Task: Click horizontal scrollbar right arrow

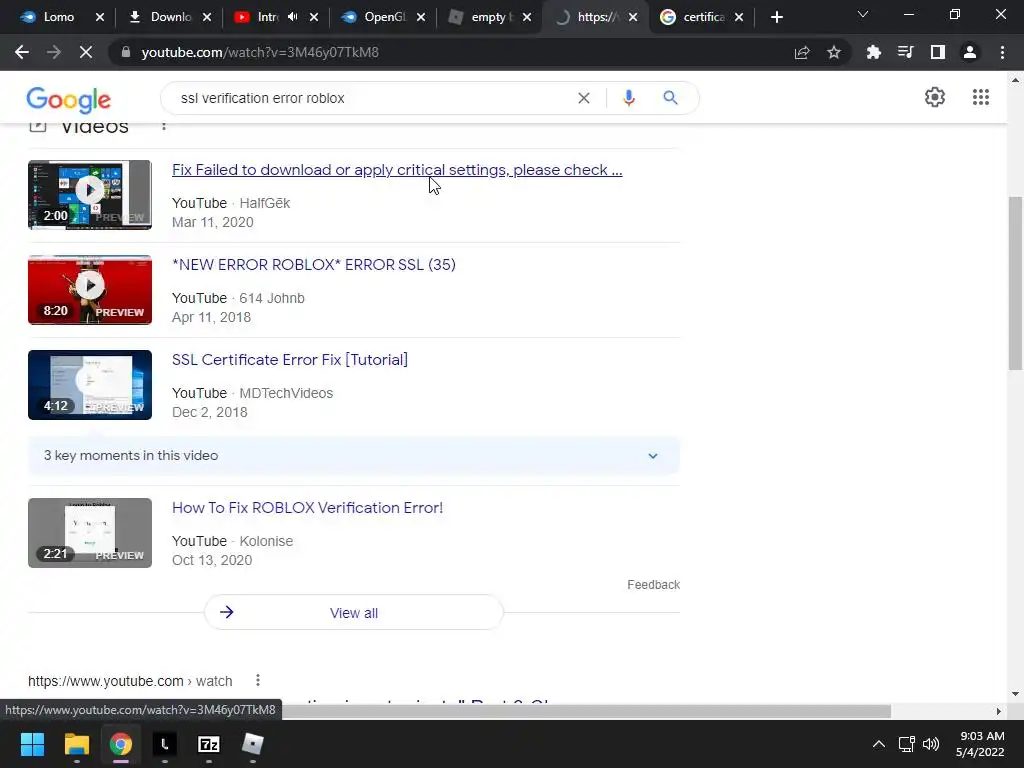Action: (999, 711)
